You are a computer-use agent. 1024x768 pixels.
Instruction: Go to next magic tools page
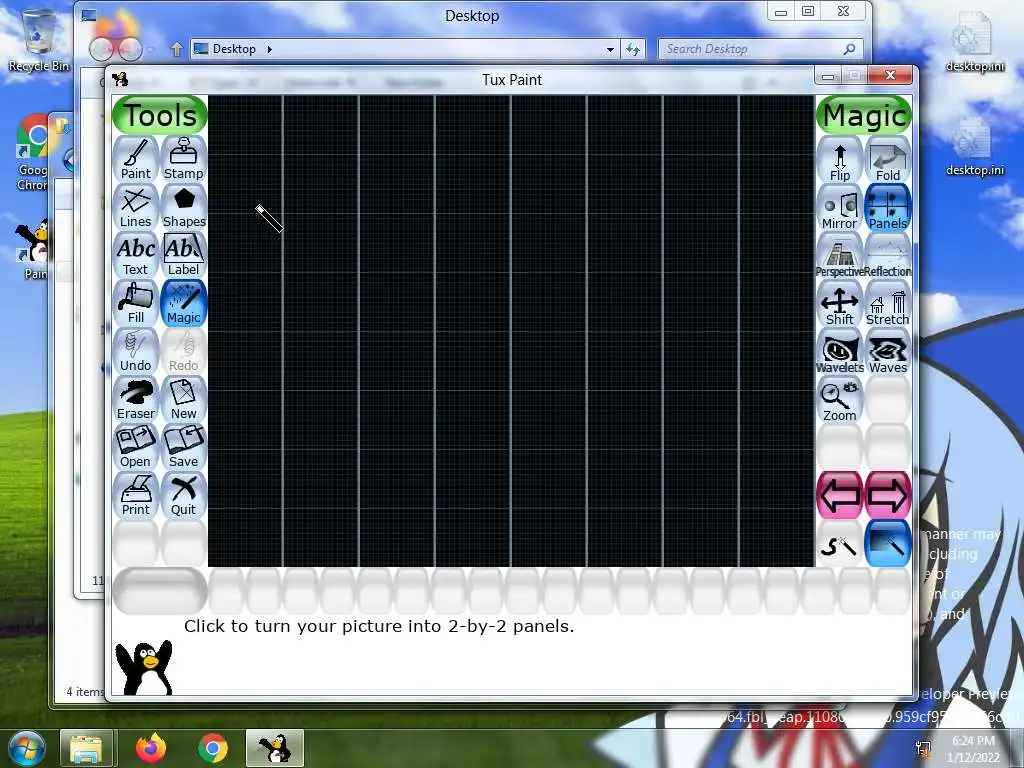pos(888,496)
